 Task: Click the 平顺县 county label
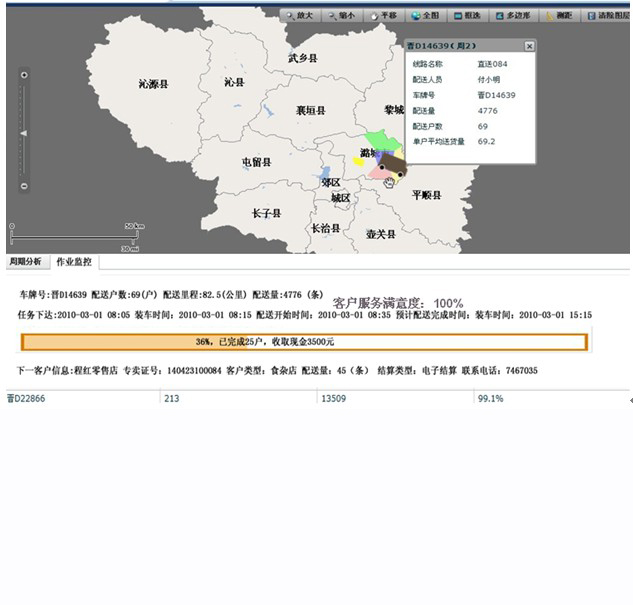(427, 195)
